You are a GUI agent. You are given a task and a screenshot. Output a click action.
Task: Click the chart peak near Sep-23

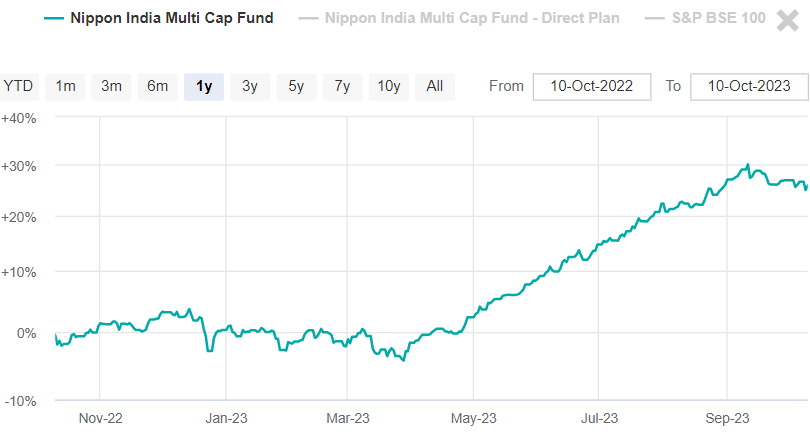tap(748, 165)
